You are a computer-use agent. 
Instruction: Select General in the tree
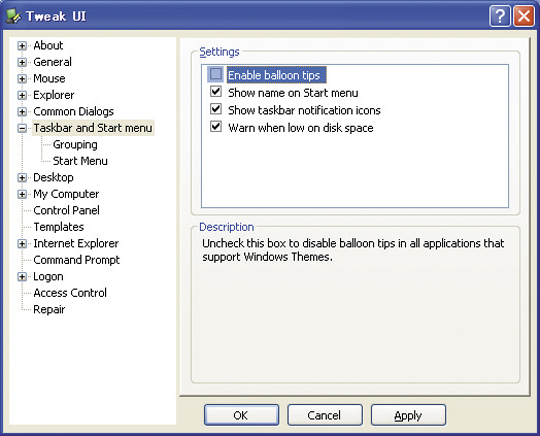click(x=52, y=62)
